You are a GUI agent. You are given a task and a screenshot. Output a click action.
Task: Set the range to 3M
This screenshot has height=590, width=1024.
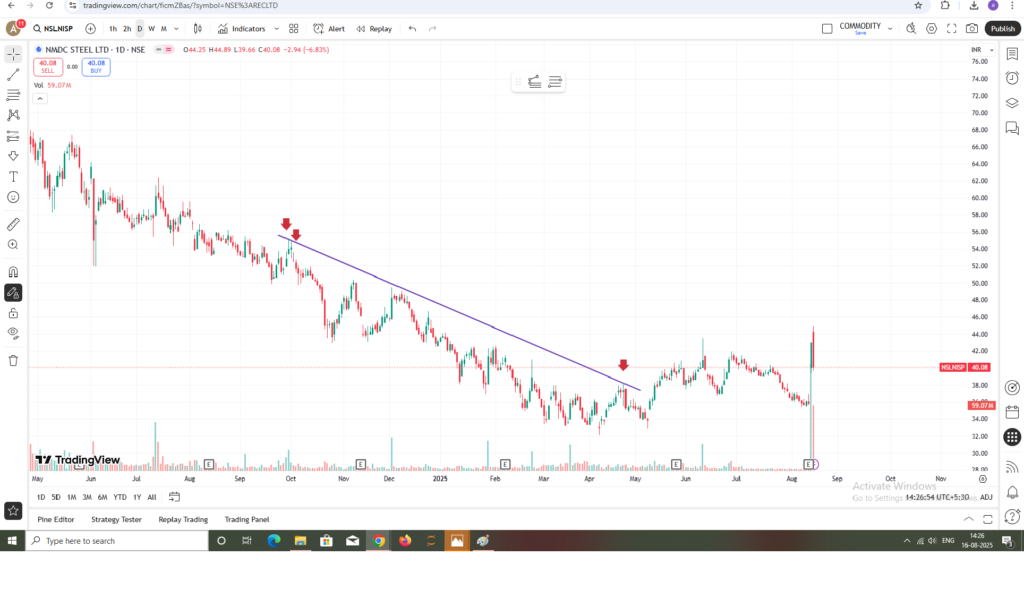click(x=87, y=497)
